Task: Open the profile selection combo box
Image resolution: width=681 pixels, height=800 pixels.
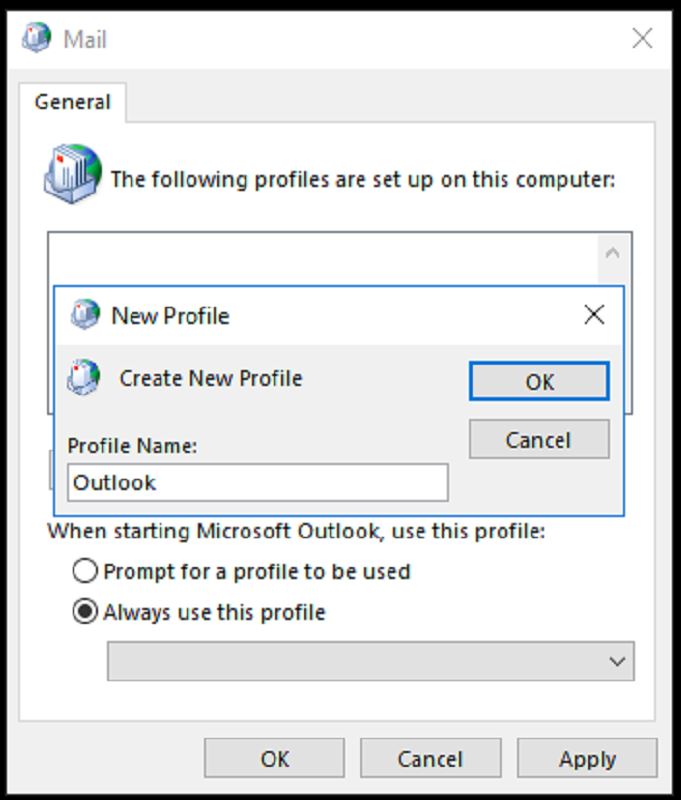Action: coord(370,661)
